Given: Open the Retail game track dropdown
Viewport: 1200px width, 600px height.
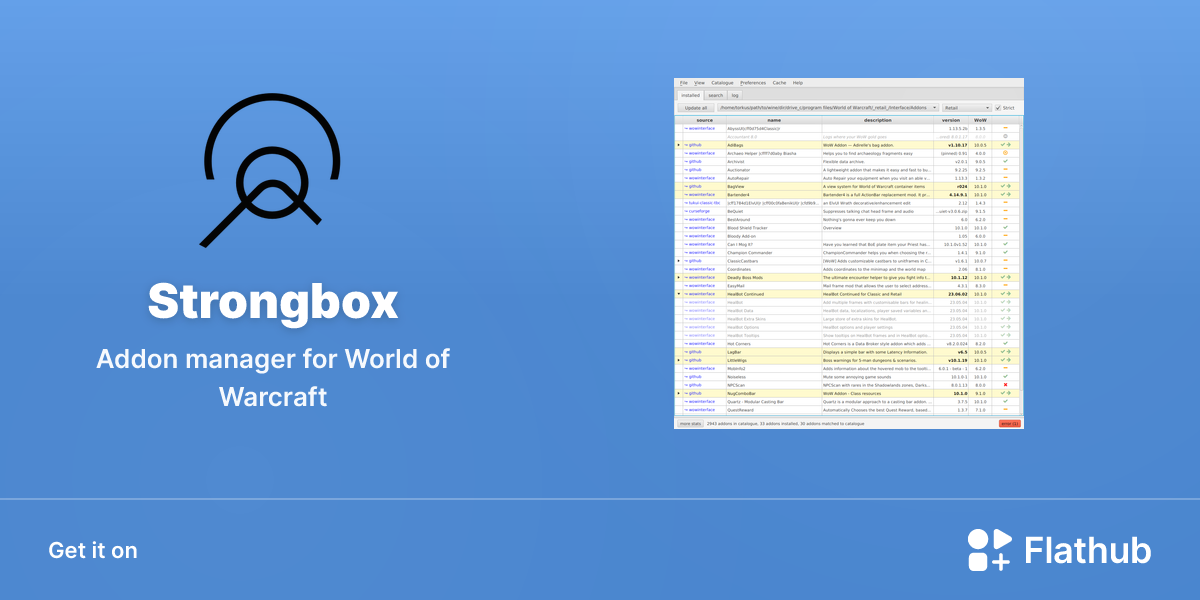Looking at the screenshot, I should pos(967,107).
